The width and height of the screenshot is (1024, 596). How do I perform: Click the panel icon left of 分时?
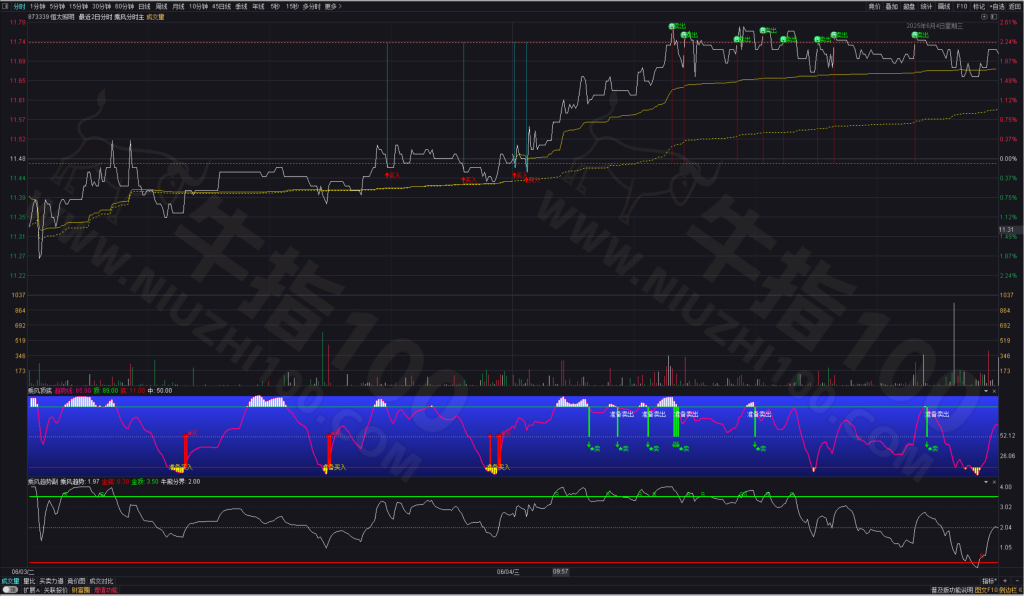click(6, 7)
